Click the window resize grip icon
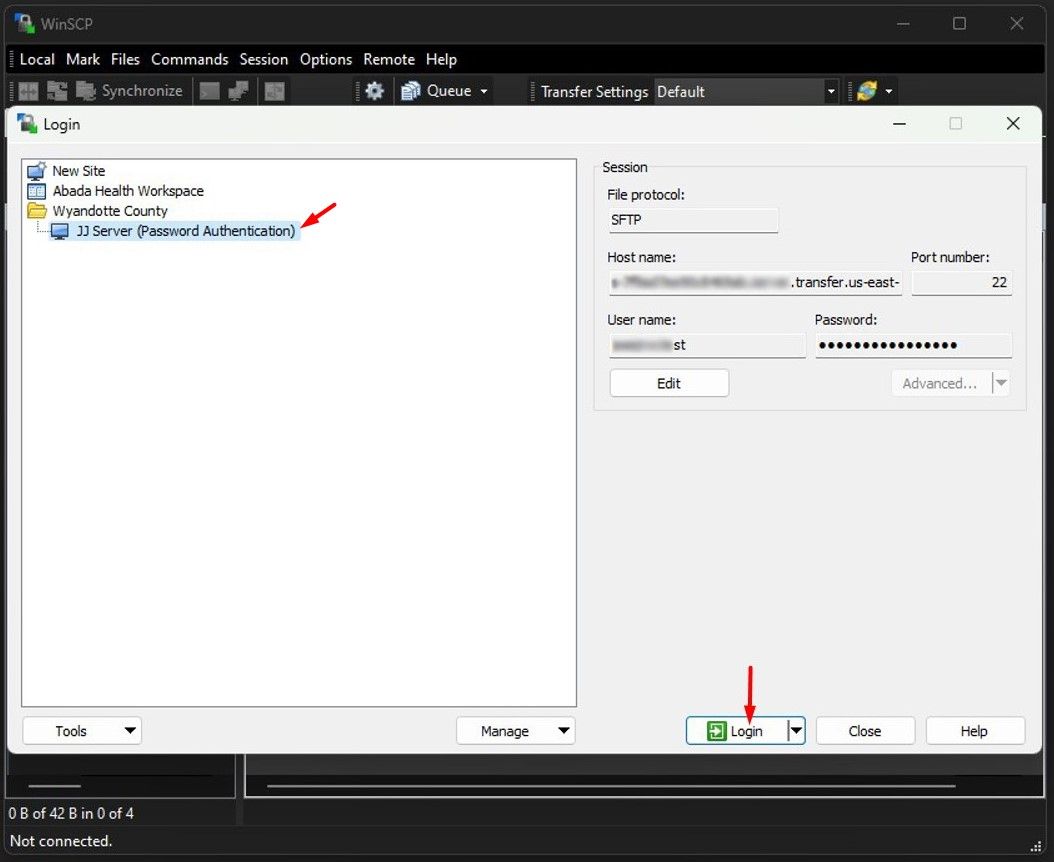This screenshot has height=862, width=1054. 1036,847
